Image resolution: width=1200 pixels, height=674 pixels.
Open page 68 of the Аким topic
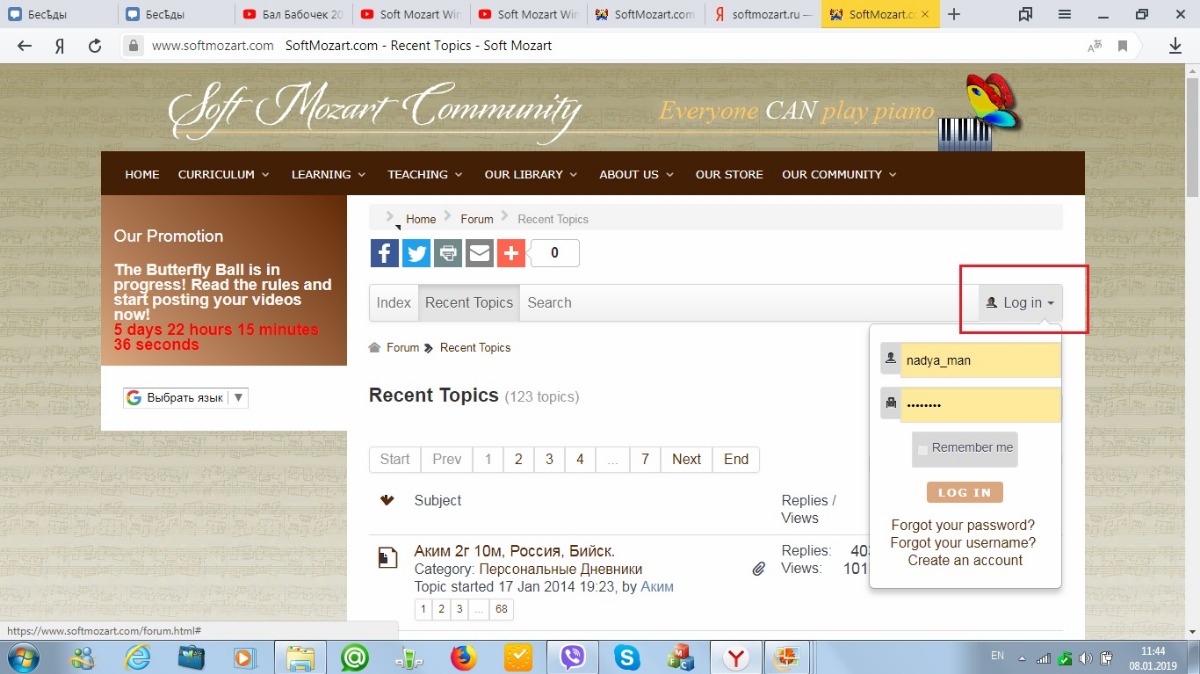click(x=501, y=609)
